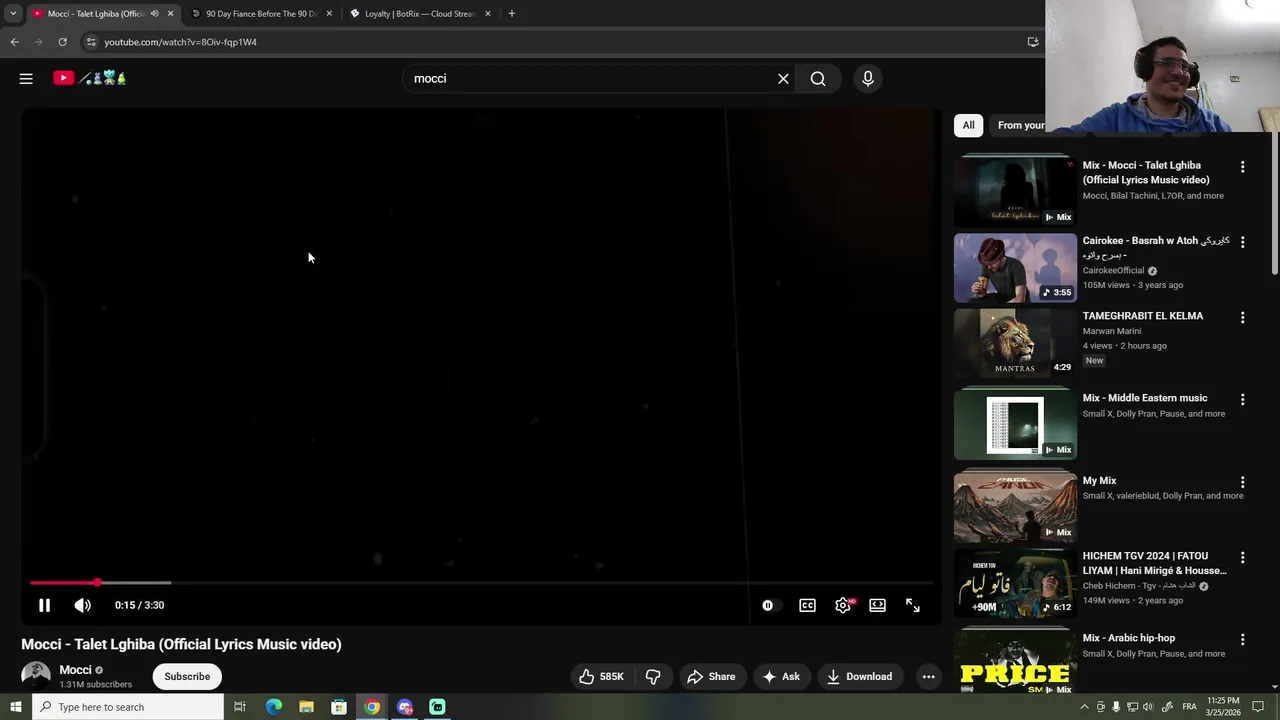Open File Explorer from the taskbar
Viewport: 1280px width, 720px height.
coord(306,707)
